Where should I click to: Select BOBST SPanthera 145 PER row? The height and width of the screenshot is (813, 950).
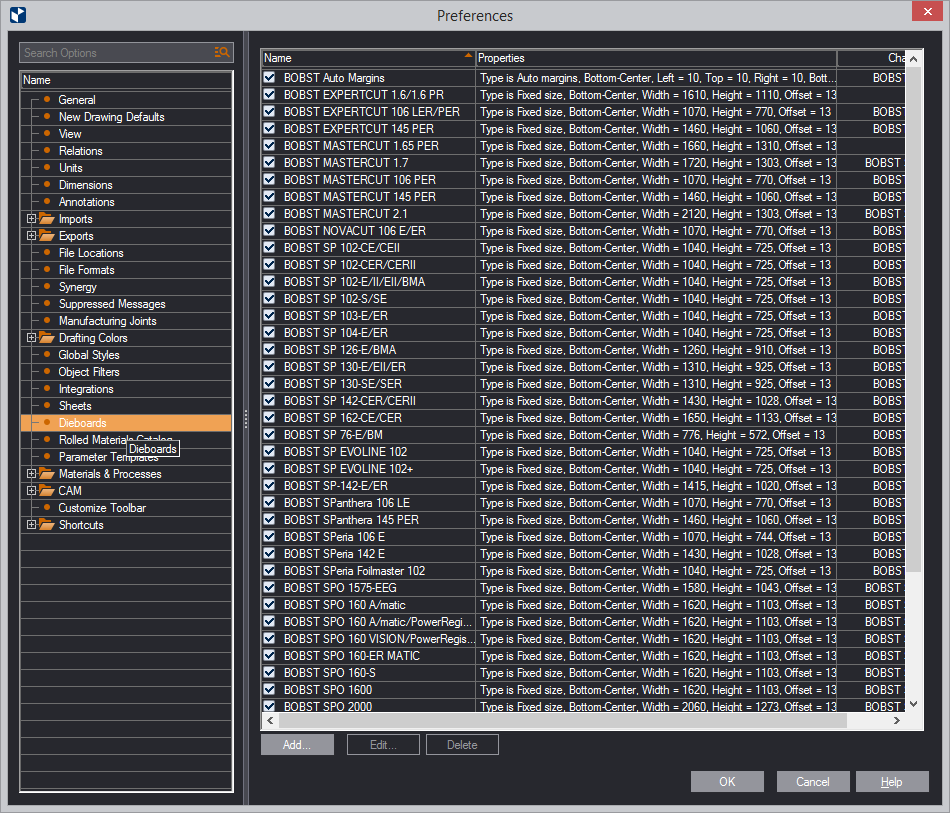pos(583,520)
